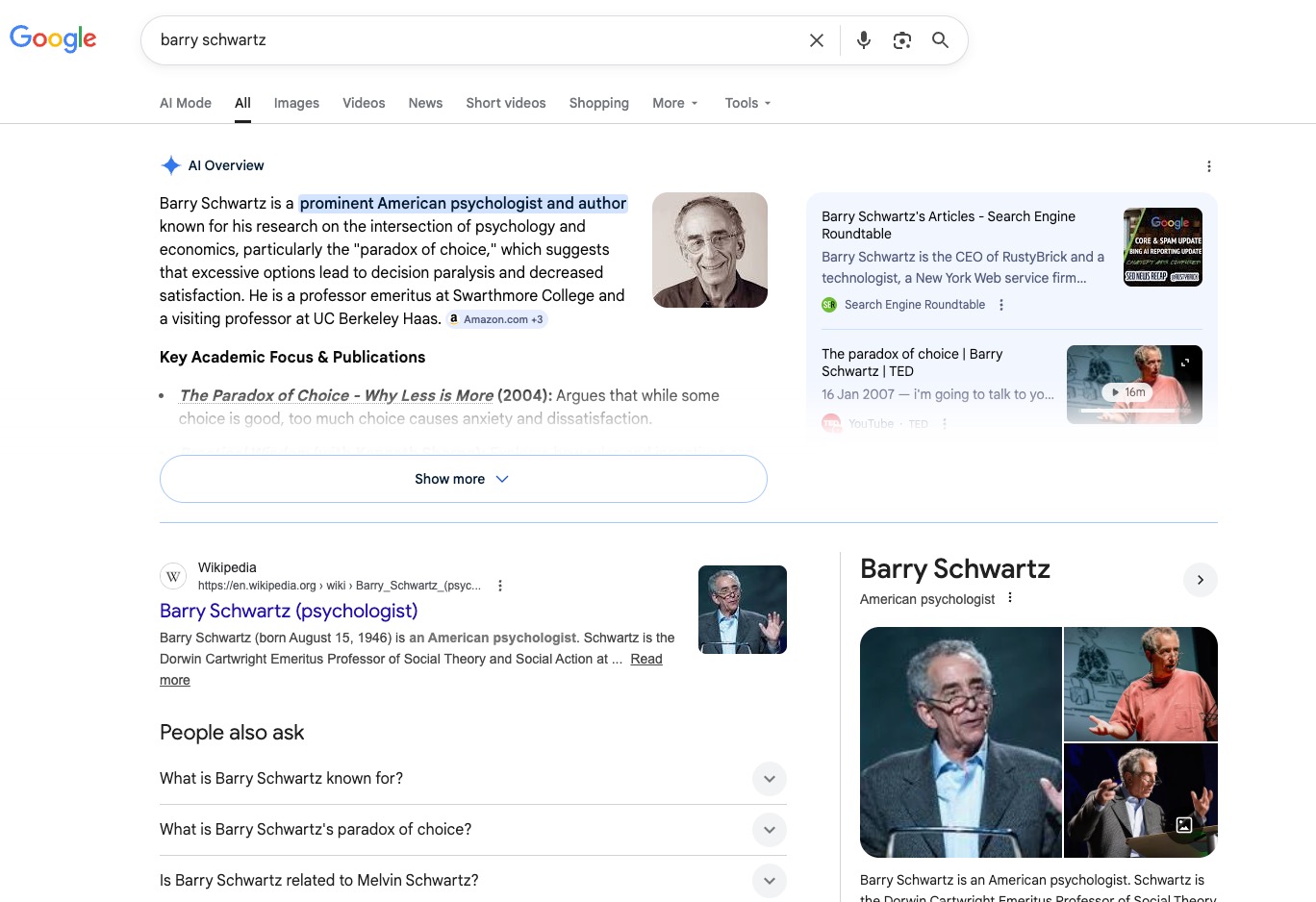Click the search magnifier icon
The height and width of the screenshot is (902, 1316).
pos(940,40)
